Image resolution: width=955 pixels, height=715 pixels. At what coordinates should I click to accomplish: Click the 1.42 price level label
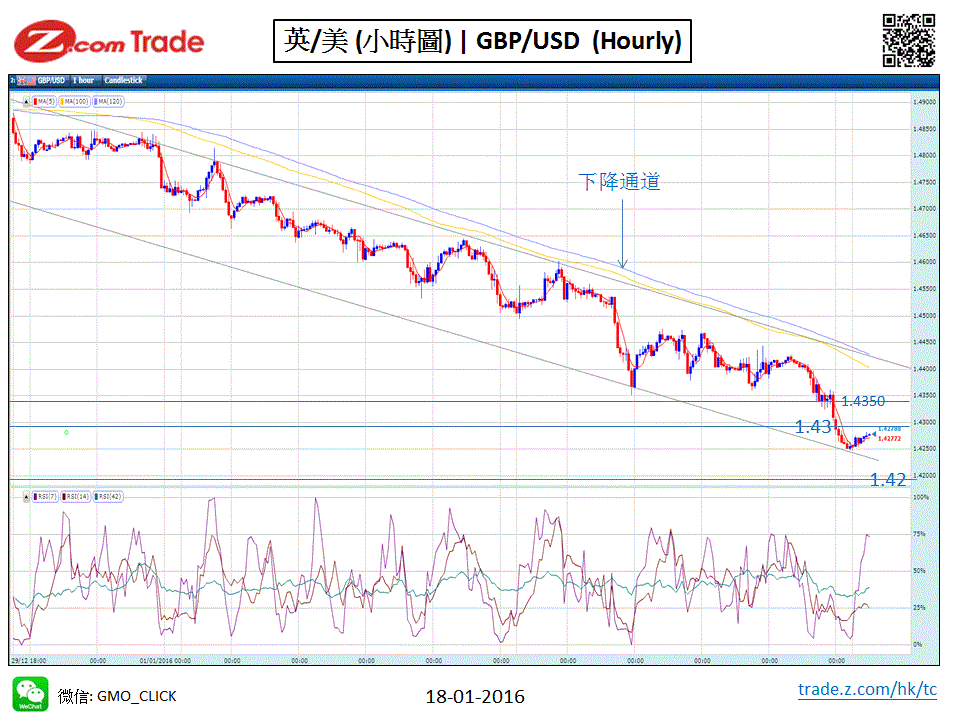click(x=888, y=480)
